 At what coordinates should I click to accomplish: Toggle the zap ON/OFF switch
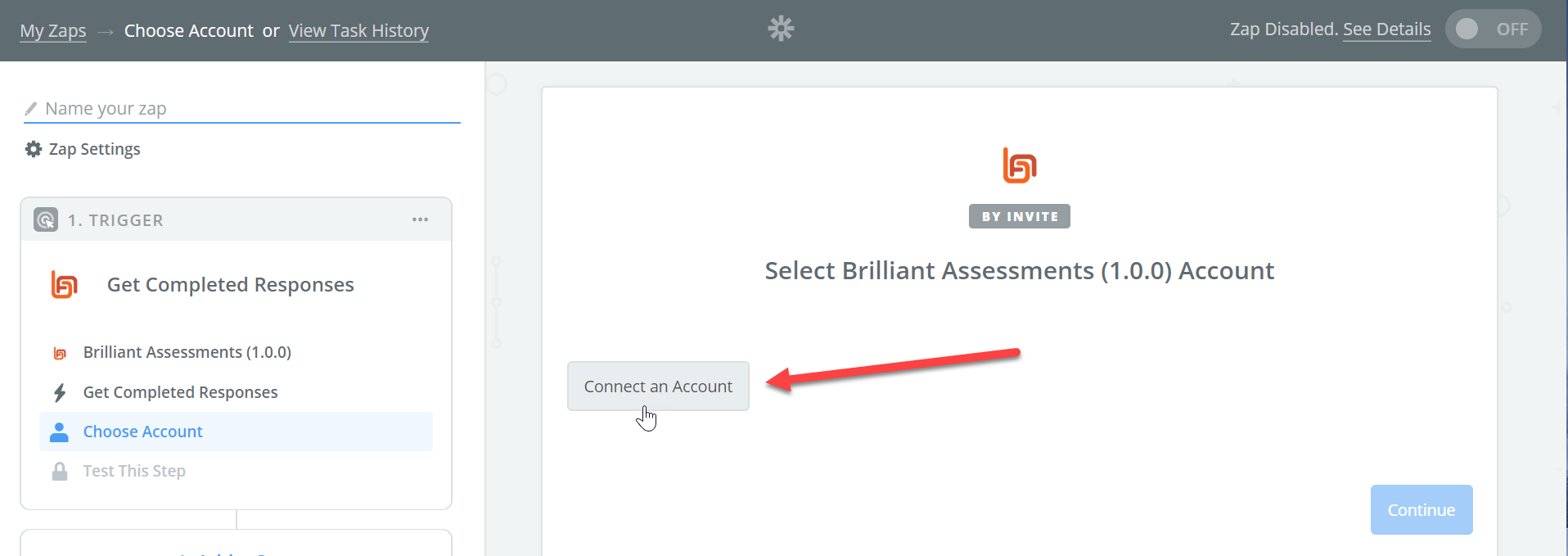click(x=1493, y=29)
